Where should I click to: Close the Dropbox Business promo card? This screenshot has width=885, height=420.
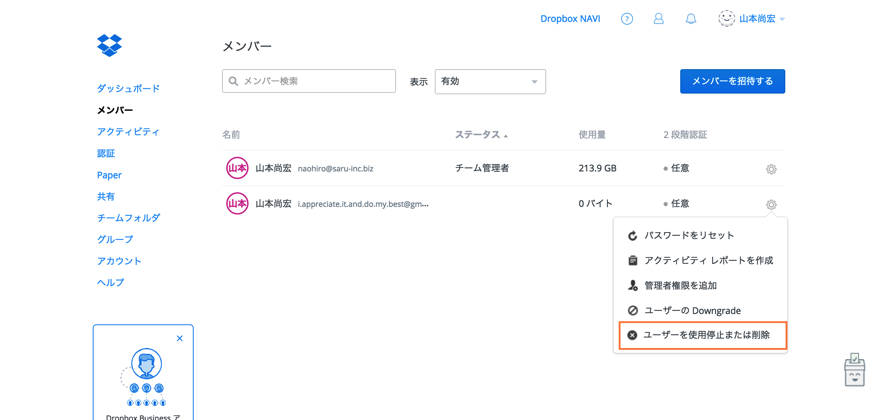(x=180, y=338)
